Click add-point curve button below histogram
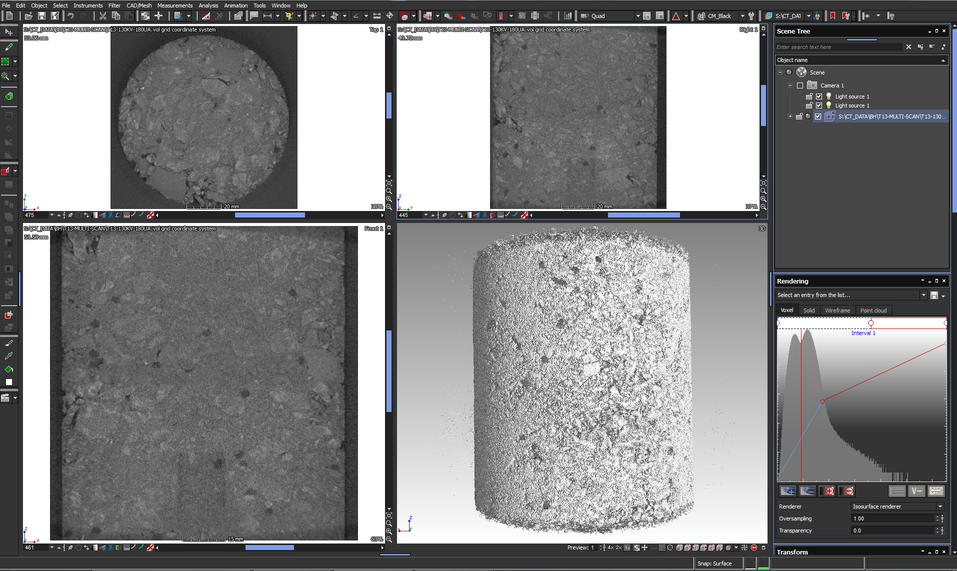This screenshot has height=571, width=957. (x=787, y=490)
